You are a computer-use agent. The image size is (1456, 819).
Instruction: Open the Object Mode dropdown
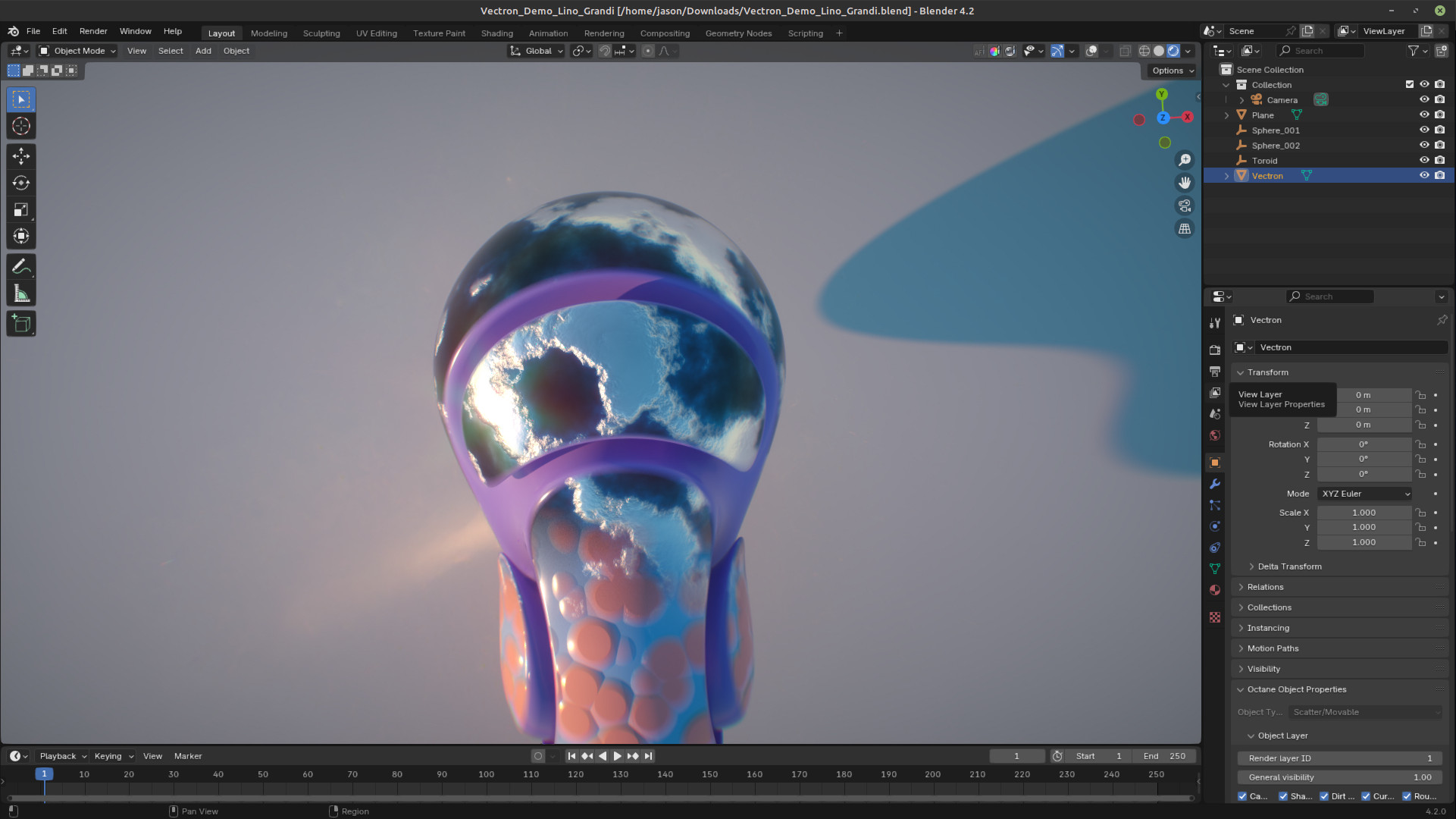click(x=78, y=51)
